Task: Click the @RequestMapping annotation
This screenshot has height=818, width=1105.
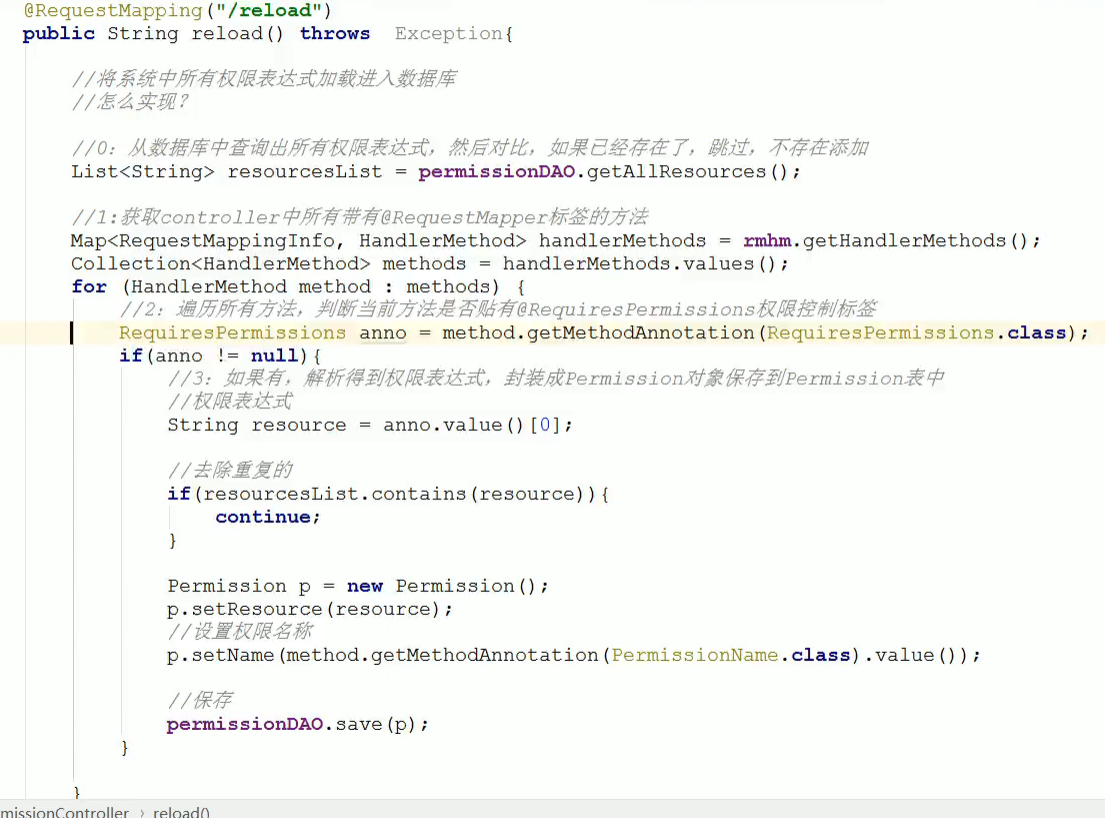Action: (112, 11)
